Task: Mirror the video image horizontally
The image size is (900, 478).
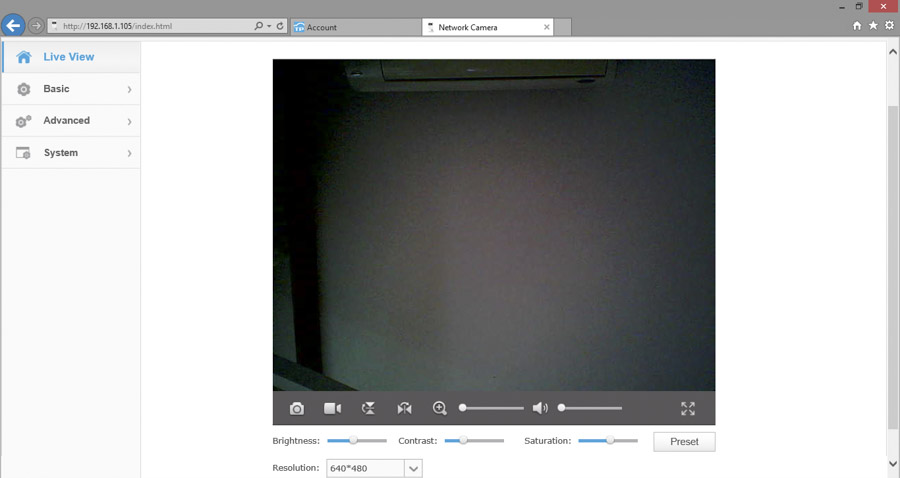Action: point(404,409)
